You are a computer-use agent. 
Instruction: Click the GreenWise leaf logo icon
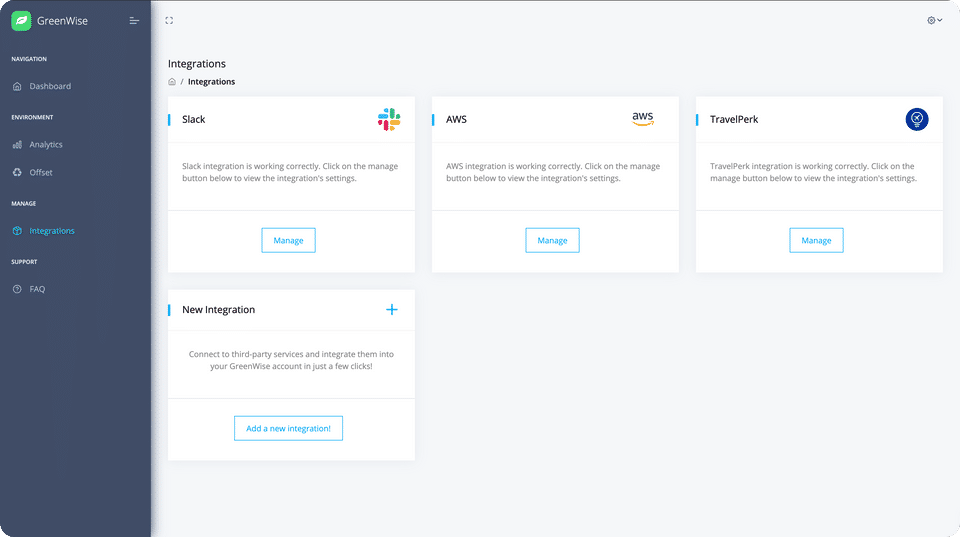coord(21,20)
